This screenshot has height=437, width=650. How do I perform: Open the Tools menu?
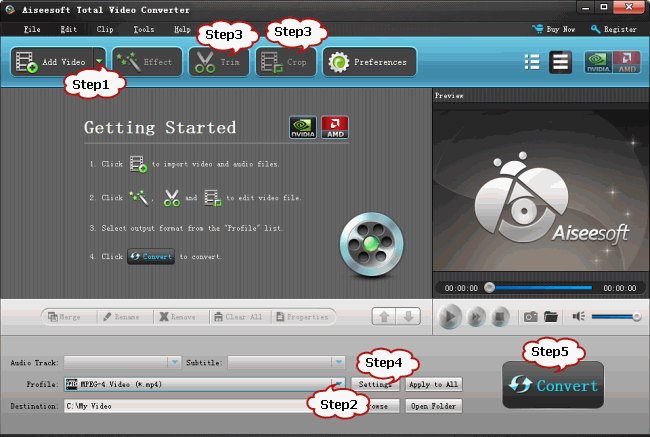click(143, 29)
